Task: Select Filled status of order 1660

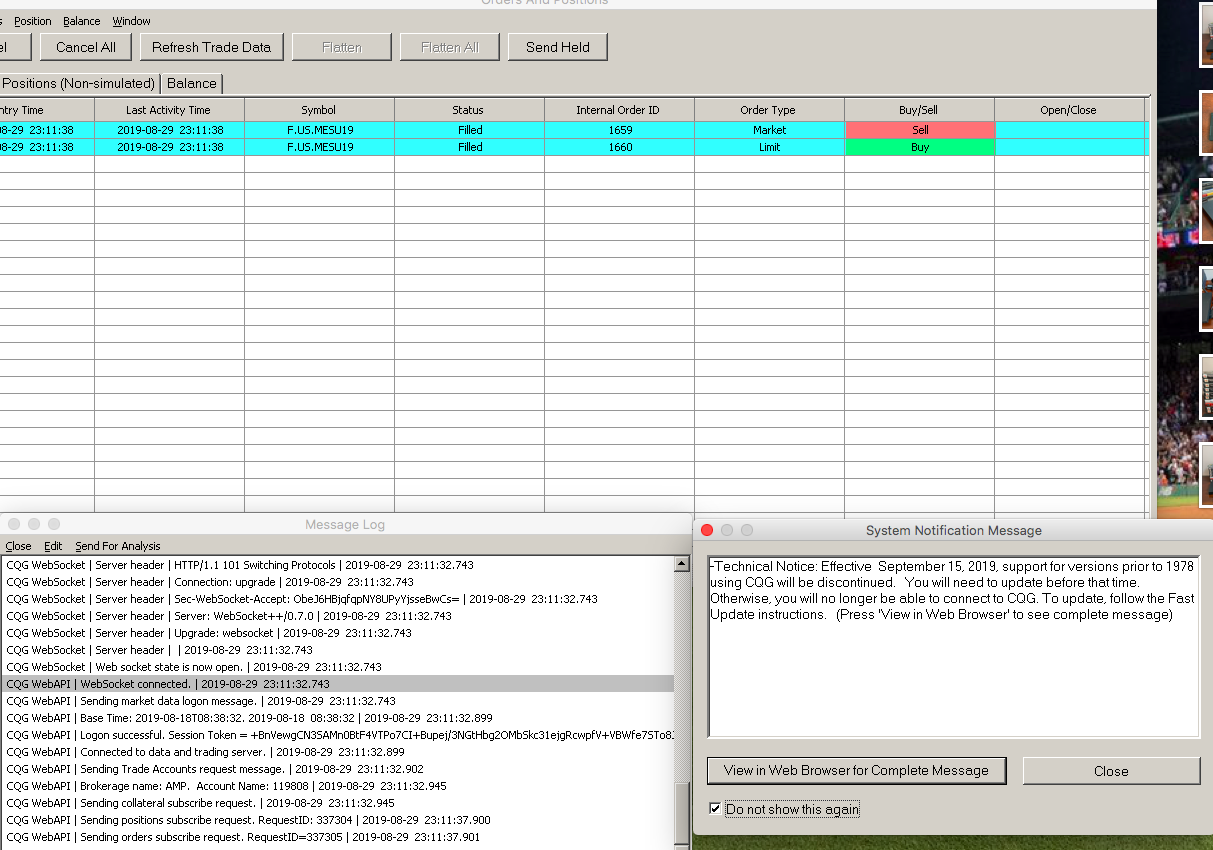Action: pos(470,147)
